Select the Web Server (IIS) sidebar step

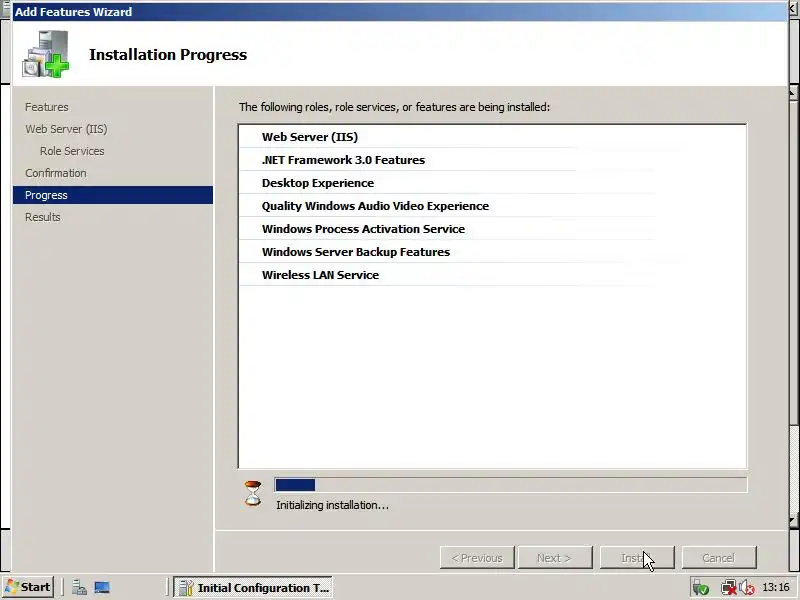point(66,129)
